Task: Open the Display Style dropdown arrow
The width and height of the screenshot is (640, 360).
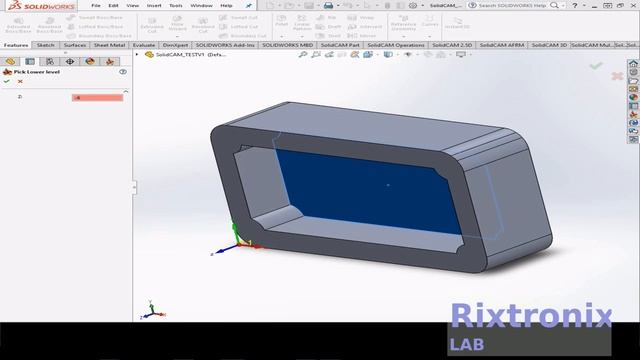Action: pos(397,54)
